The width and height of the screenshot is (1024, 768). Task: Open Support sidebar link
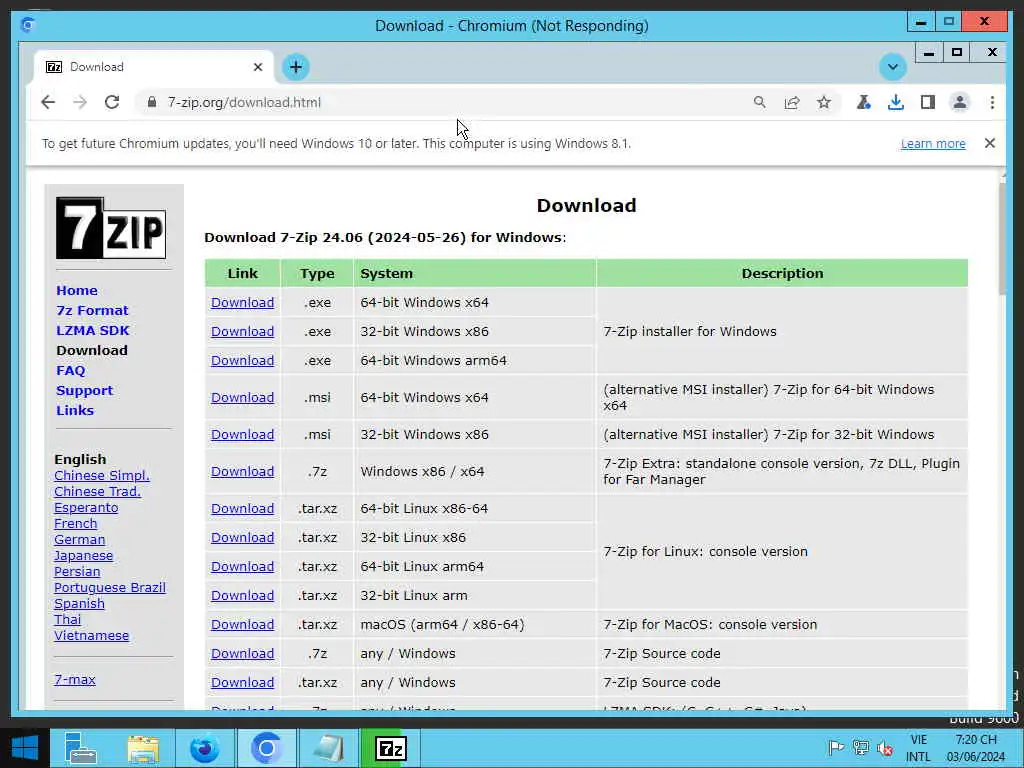tap(84, 391)
